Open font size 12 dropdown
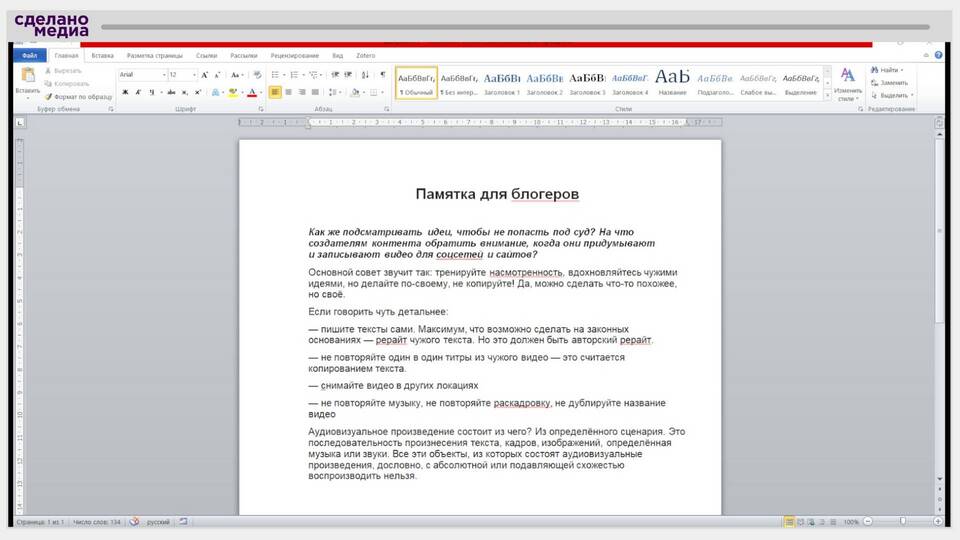The height and width of the screenshot is (540, 960). 195,75
